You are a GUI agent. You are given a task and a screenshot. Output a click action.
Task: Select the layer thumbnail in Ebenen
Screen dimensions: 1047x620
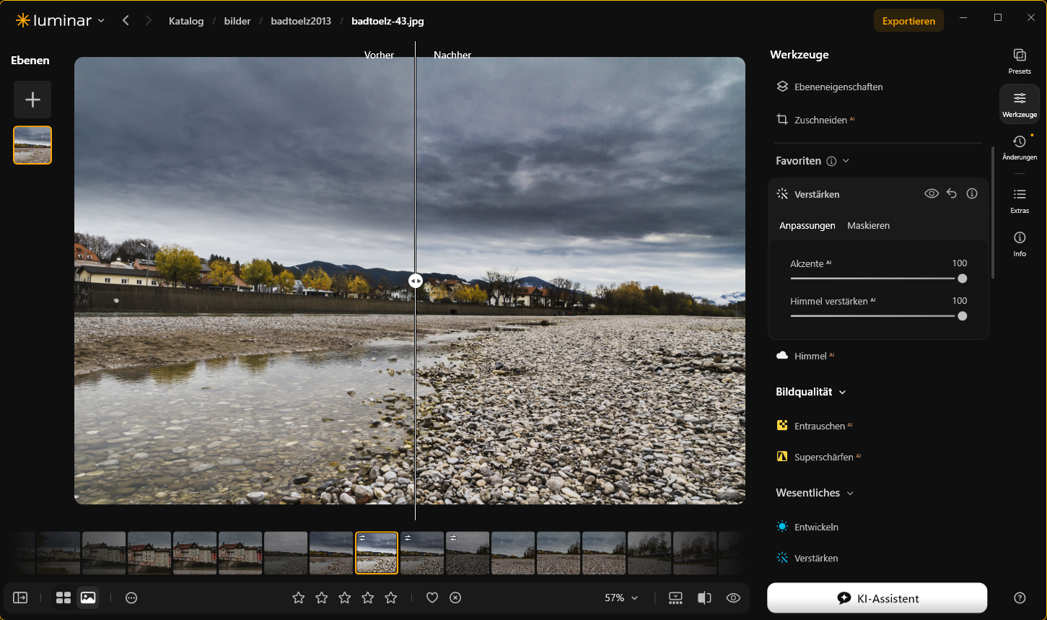pos(32,145)
